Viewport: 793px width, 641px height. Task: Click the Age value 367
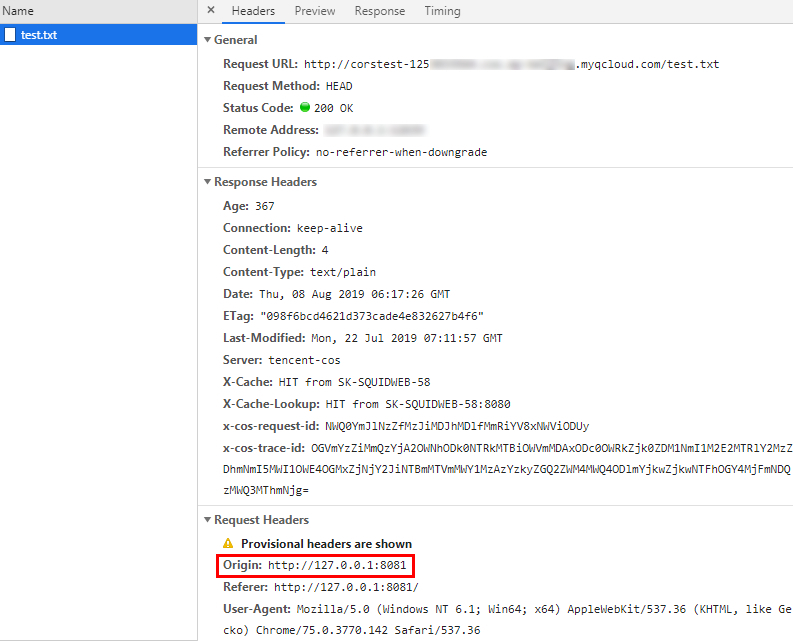click(265, 206)
